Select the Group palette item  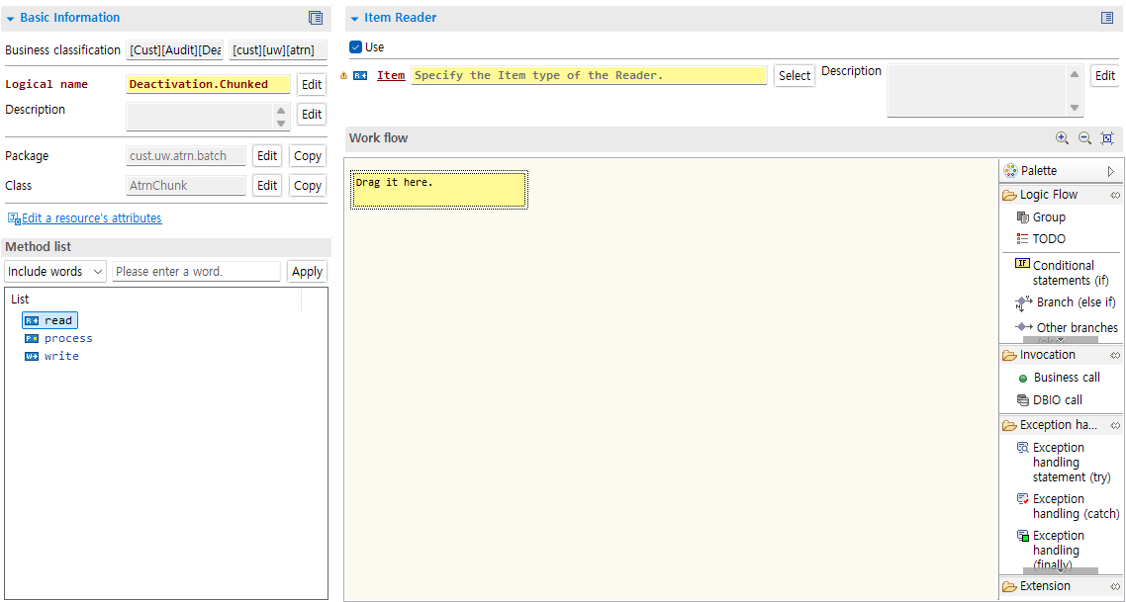point(1048,217)
